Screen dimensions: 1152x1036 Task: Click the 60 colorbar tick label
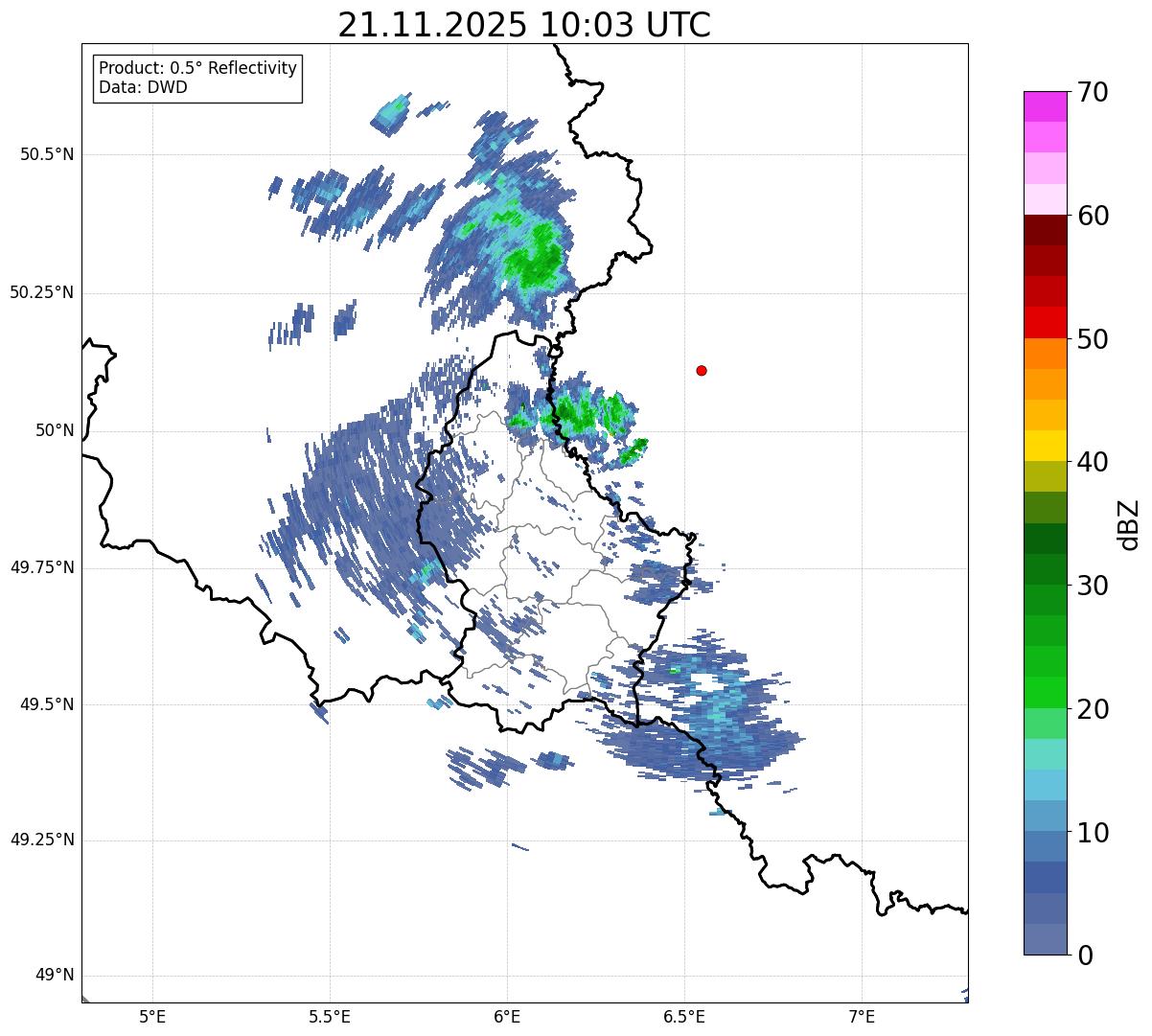point(1093,216)
